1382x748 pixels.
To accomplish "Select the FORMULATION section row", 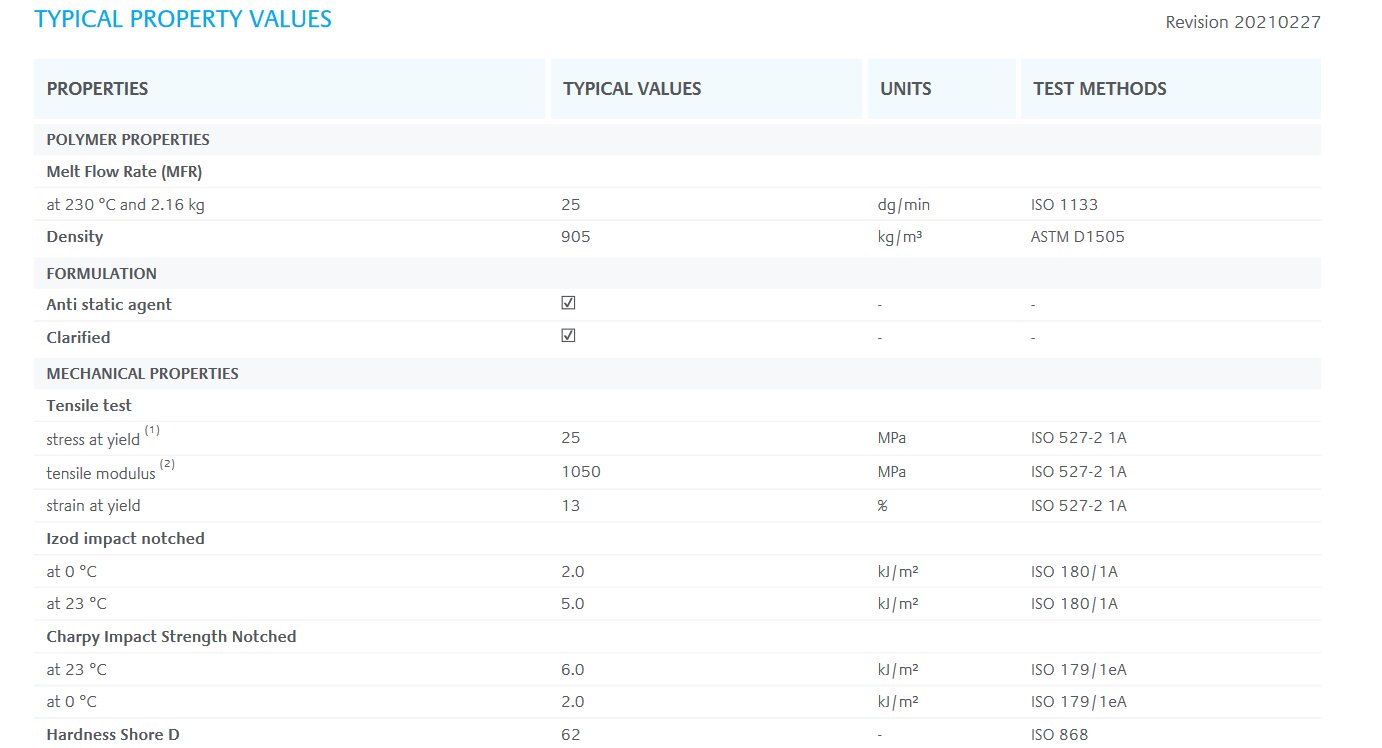I will tap(677, 273).
